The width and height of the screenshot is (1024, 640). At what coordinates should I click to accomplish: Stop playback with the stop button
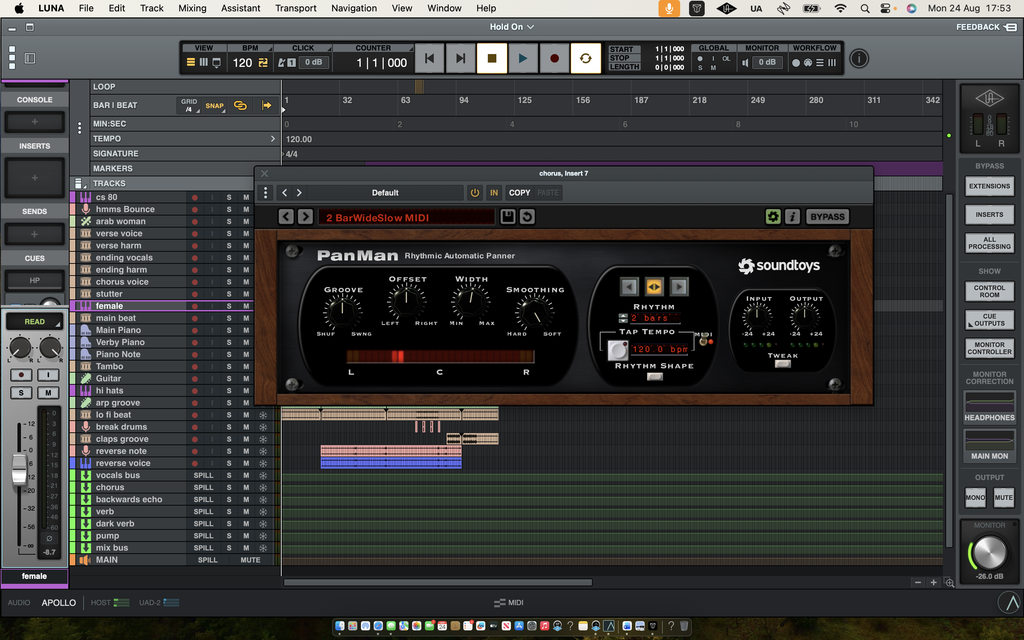(492, 59)
